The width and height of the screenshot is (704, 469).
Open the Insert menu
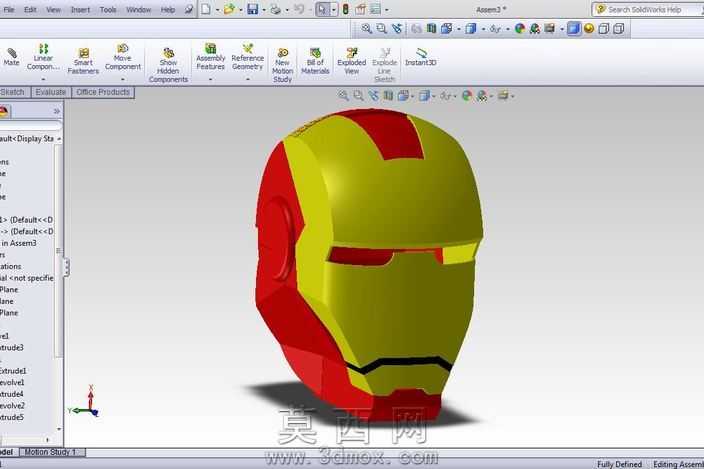click(80, 9)
